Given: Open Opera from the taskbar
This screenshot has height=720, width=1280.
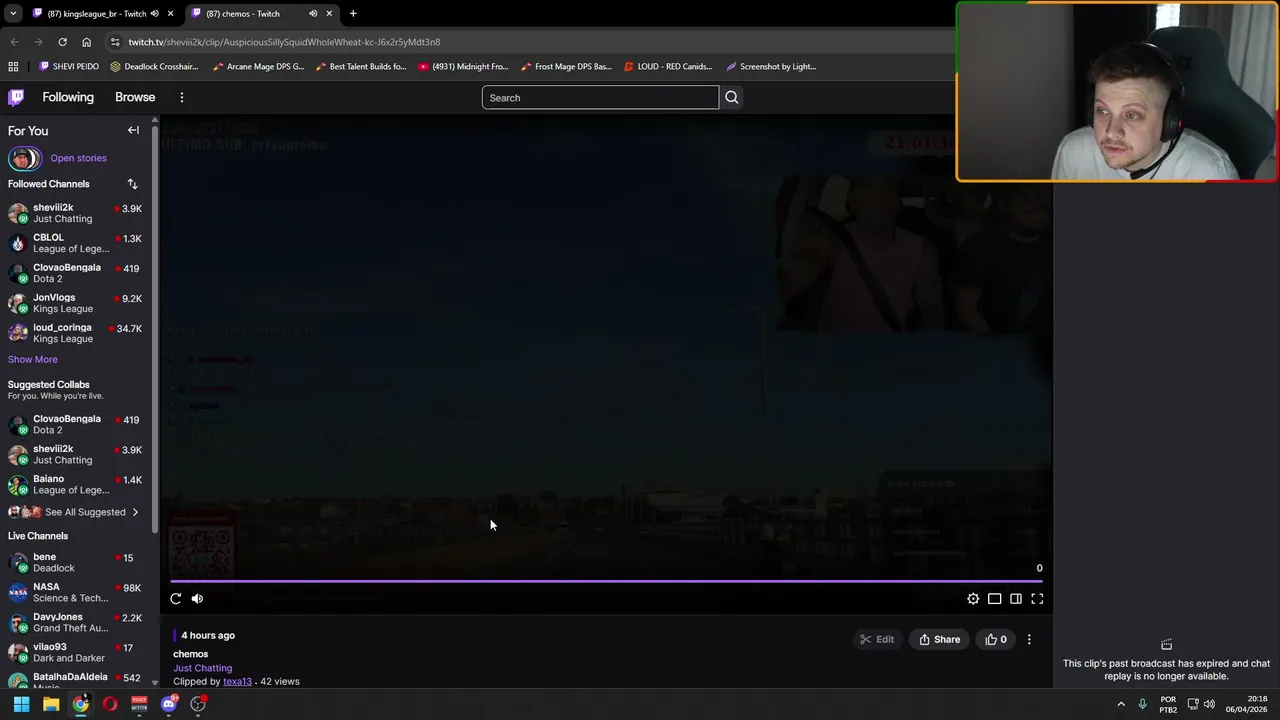Looking at the screenshot, I should (x=110, y=704).
